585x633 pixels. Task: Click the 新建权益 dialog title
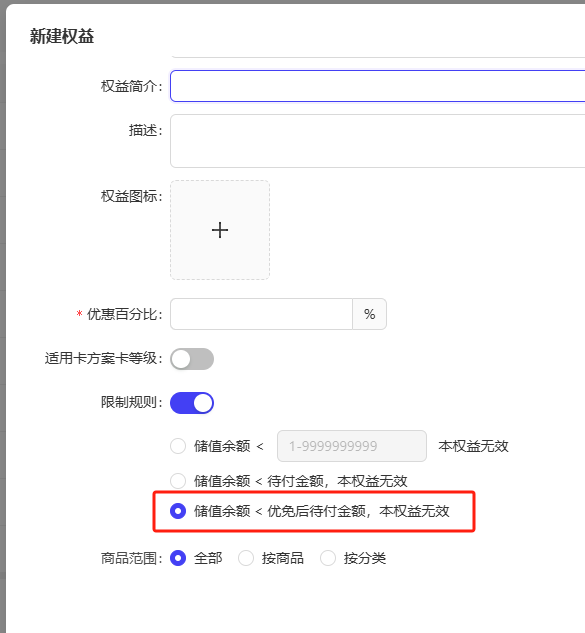click(62, 36)
